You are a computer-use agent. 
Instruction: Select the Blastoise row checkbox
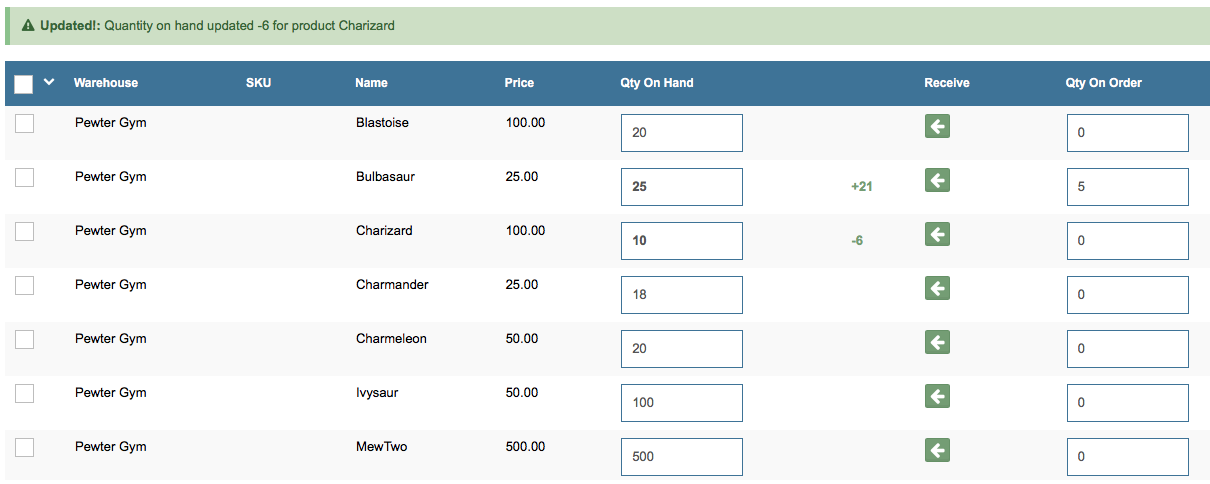tap(25, 124)
